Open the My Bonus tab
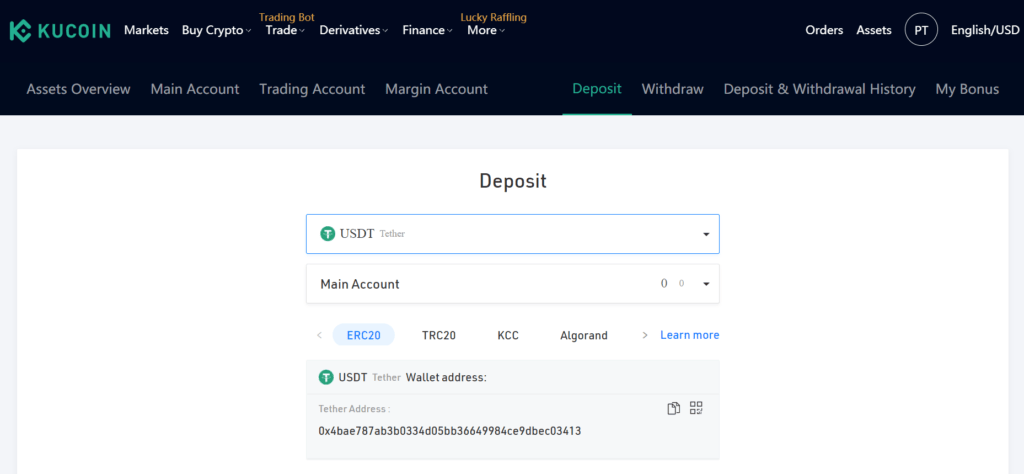This screenshot has height=474, width=1024. coord(967,89)
